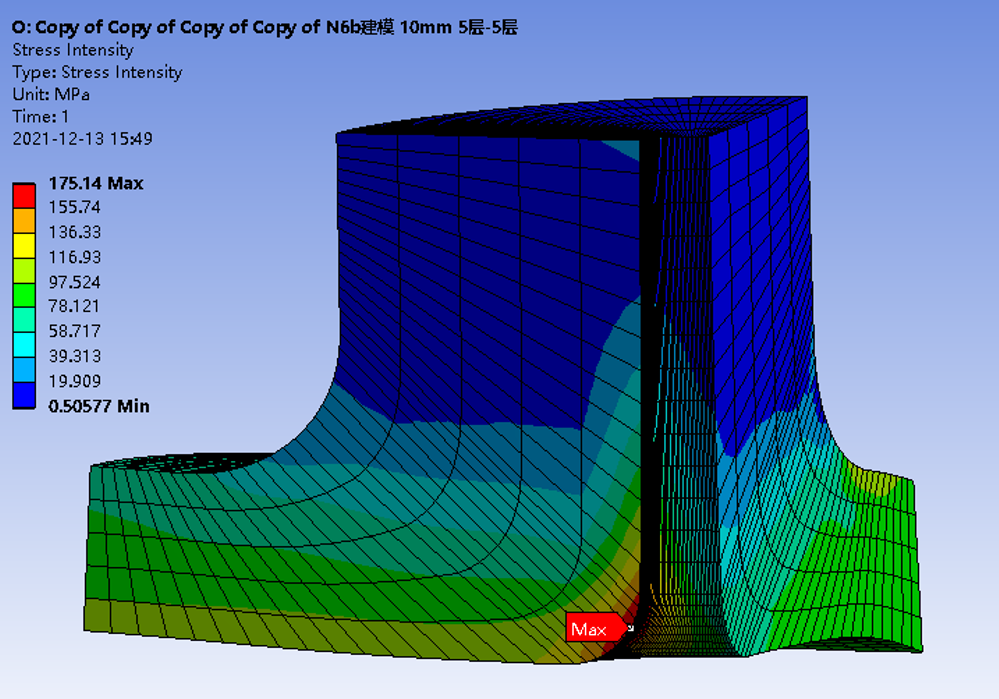Click the 'Unit: MPa' label
This screenshot has height=699, width=999.
click(51, 94)
